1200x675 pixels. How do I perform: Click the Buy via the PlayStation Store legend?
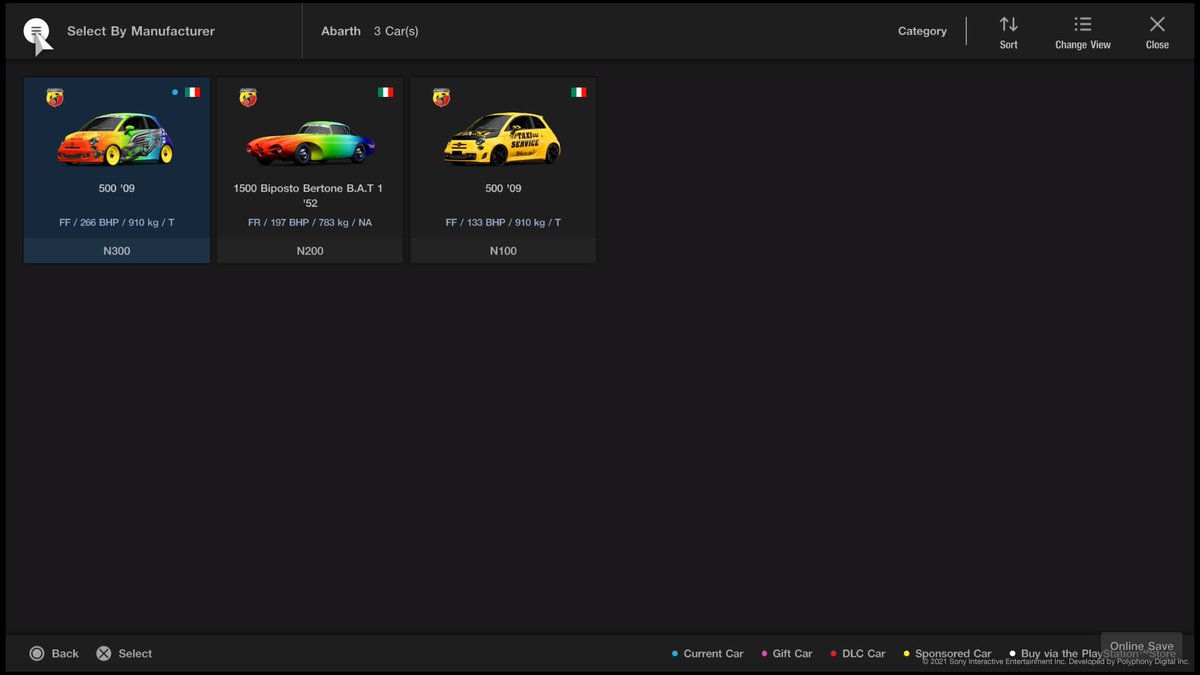tap(1092, 653)
